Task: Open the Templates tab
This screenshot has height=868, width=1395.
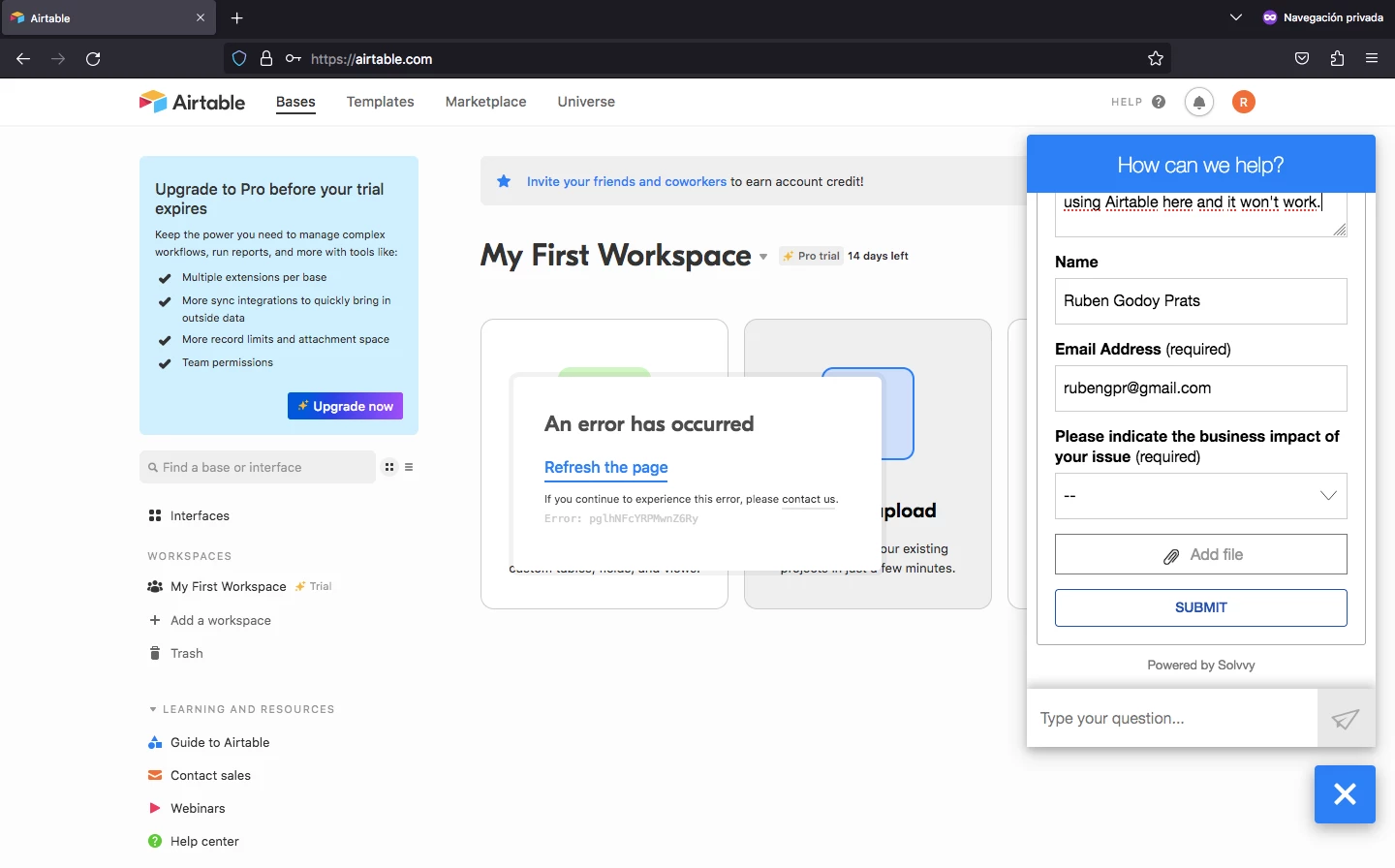Action: point(381,102)
